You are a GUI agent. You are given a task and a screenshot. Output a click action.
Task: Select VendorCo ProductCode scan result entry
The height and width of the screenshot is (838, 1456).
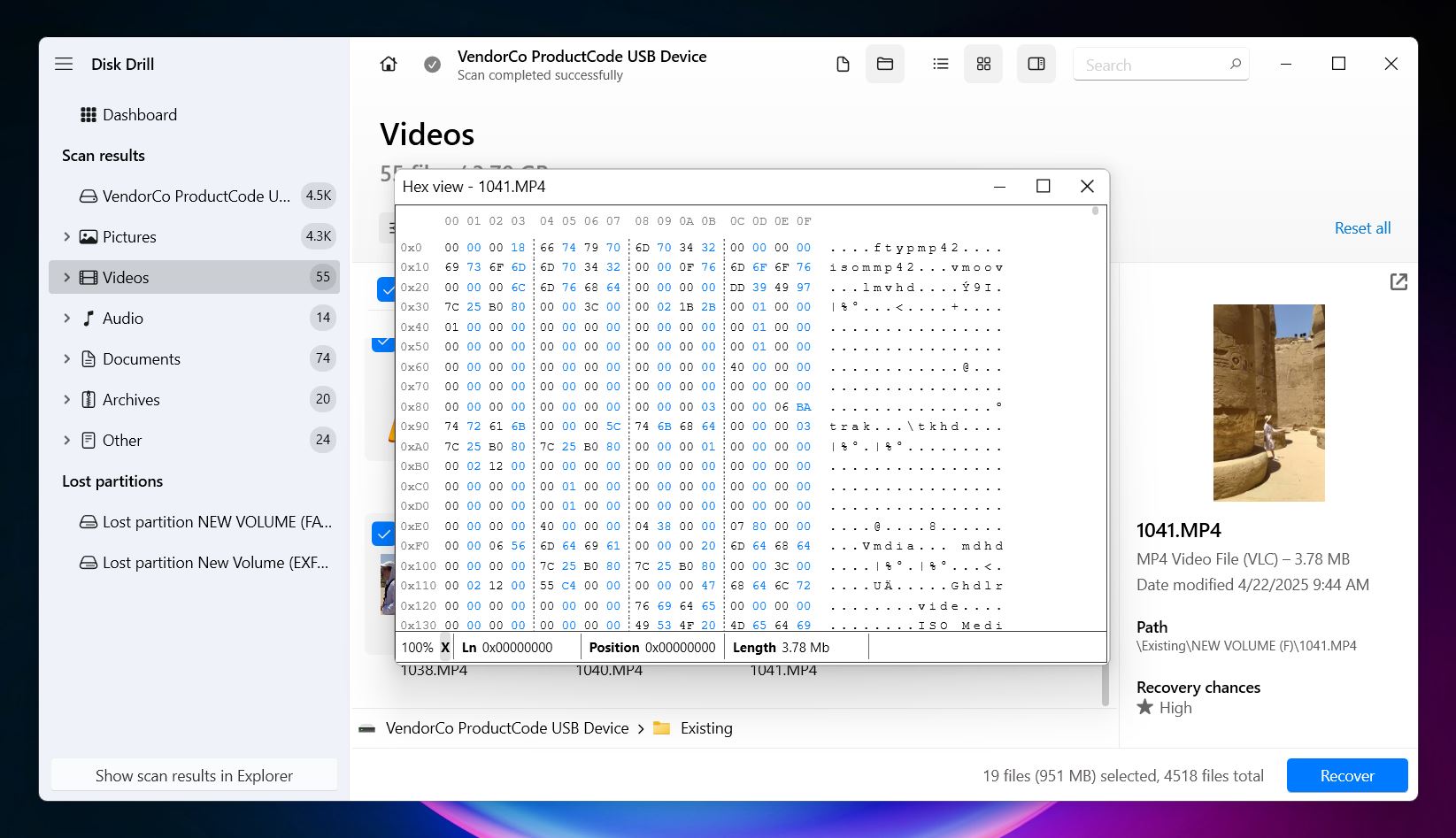point(195,196)
